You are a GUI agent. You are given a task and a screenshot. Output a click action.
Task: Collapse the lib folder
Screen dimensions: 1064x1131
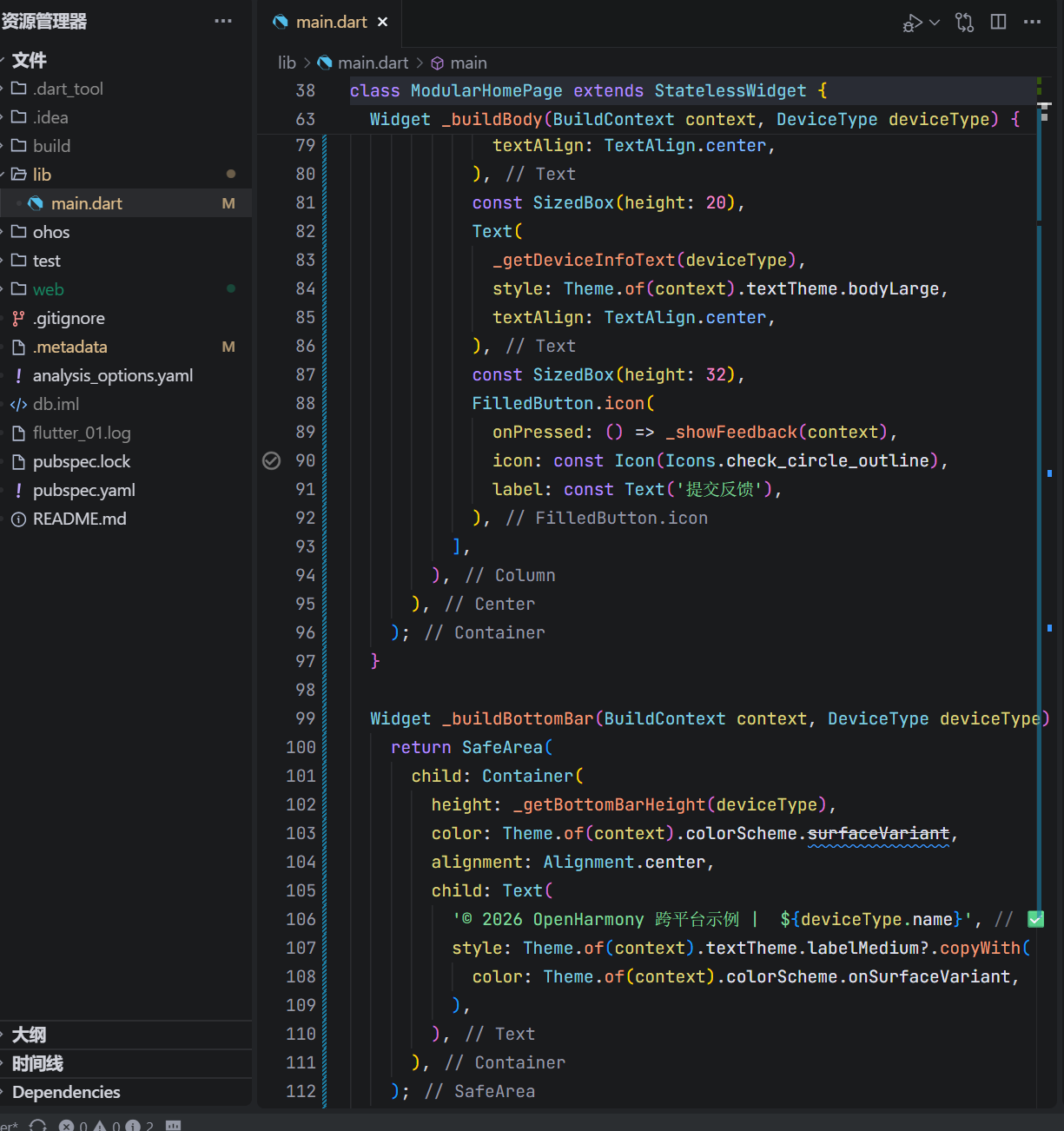pos(126,175)
